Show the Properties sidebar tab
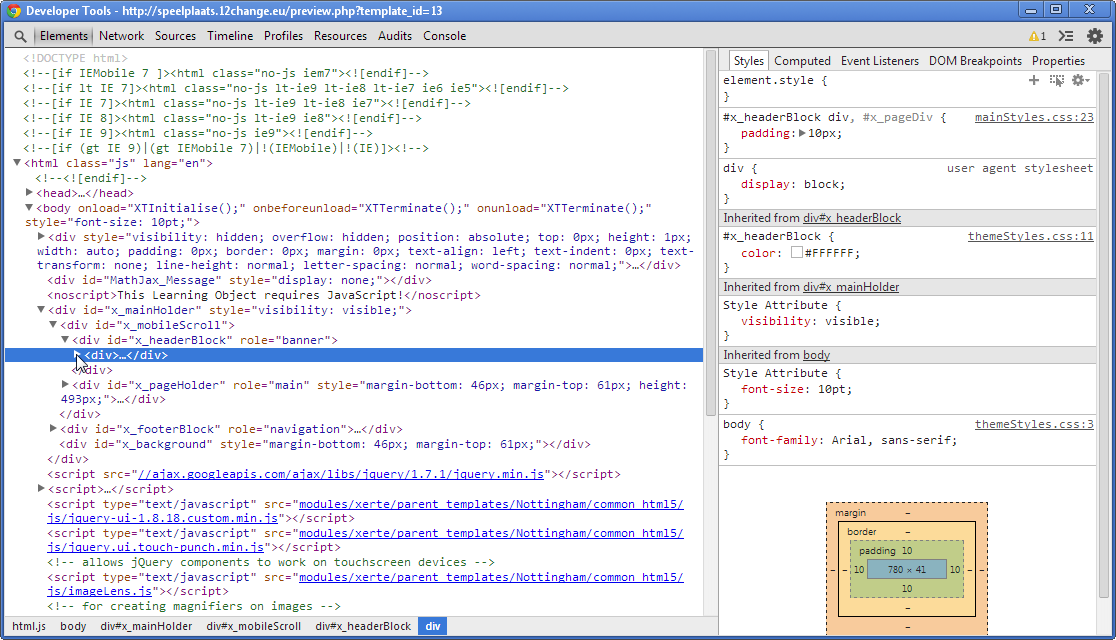 coord(1058,61)
